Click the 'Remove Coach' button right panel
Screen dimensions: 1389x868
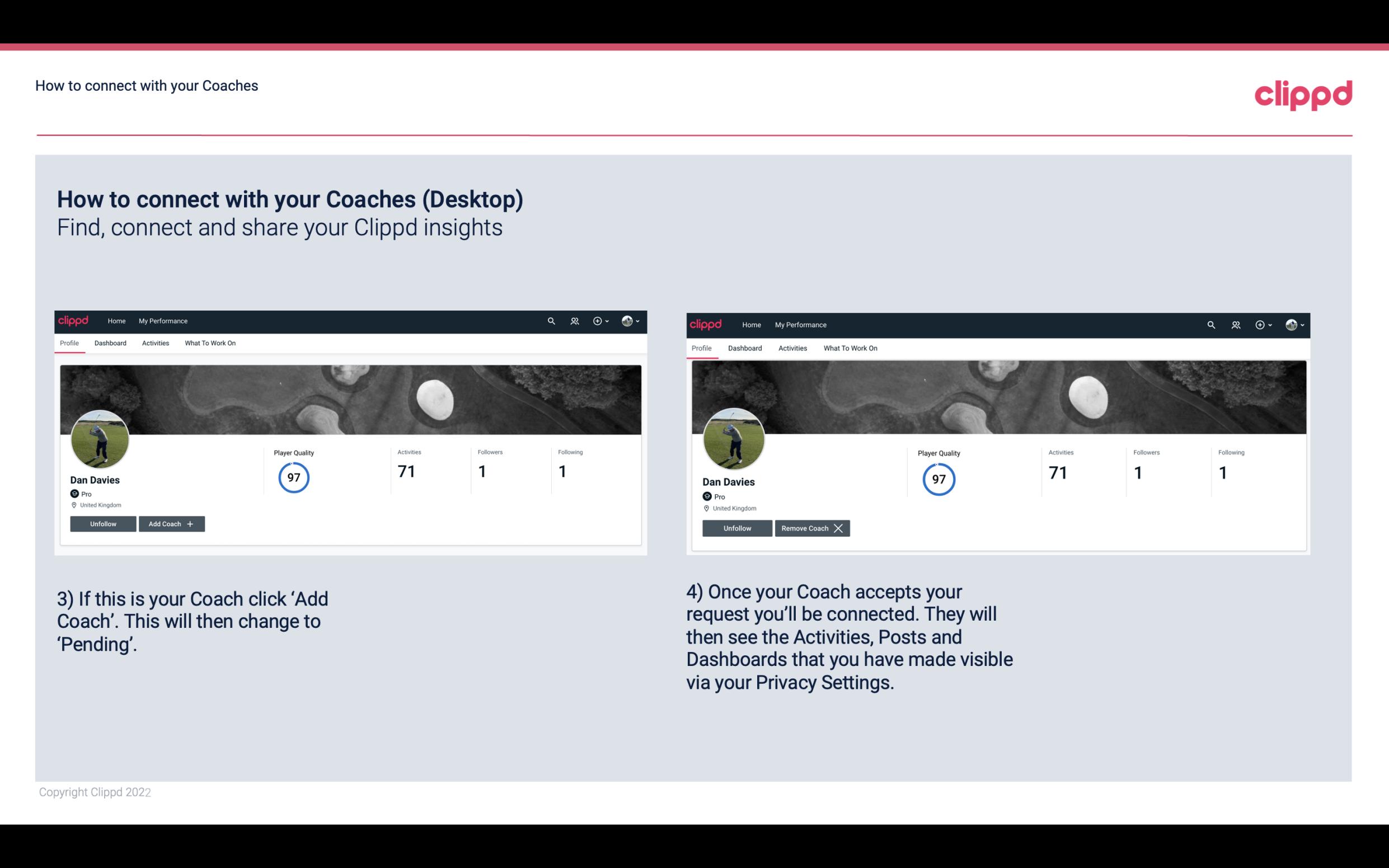812,528
